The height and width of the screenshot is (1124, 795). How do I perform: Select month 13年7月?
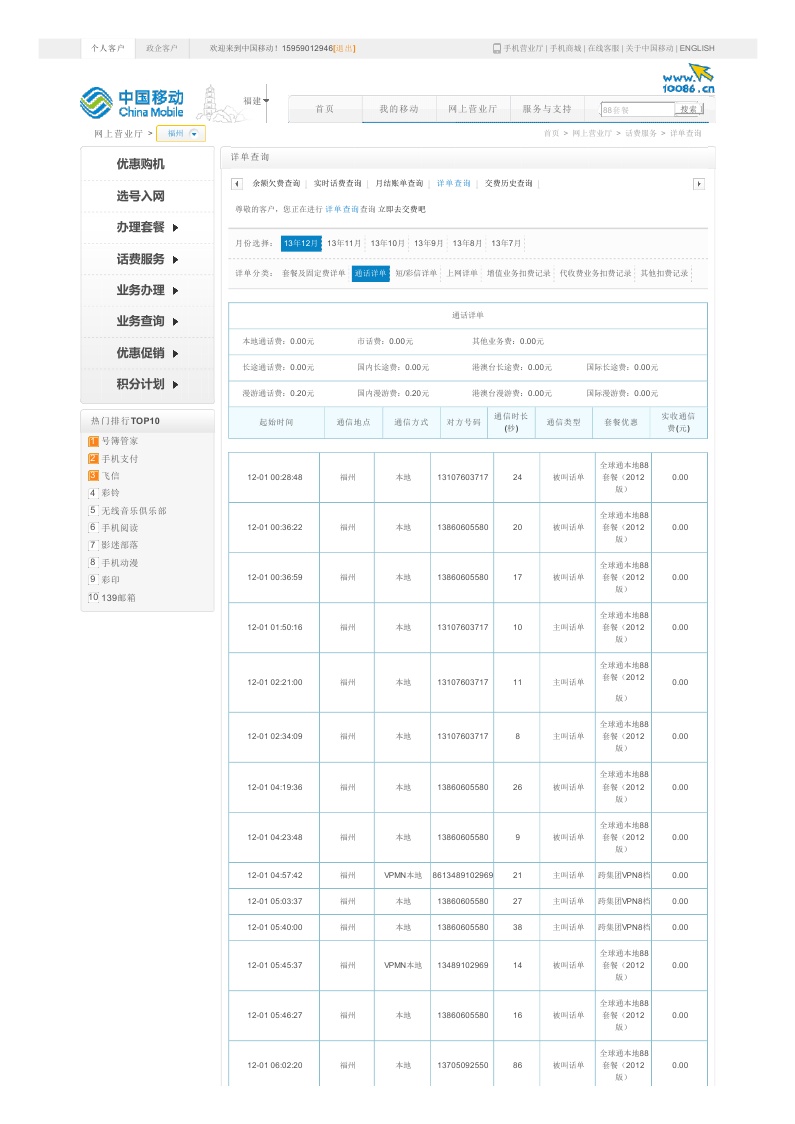pos(506,244)
